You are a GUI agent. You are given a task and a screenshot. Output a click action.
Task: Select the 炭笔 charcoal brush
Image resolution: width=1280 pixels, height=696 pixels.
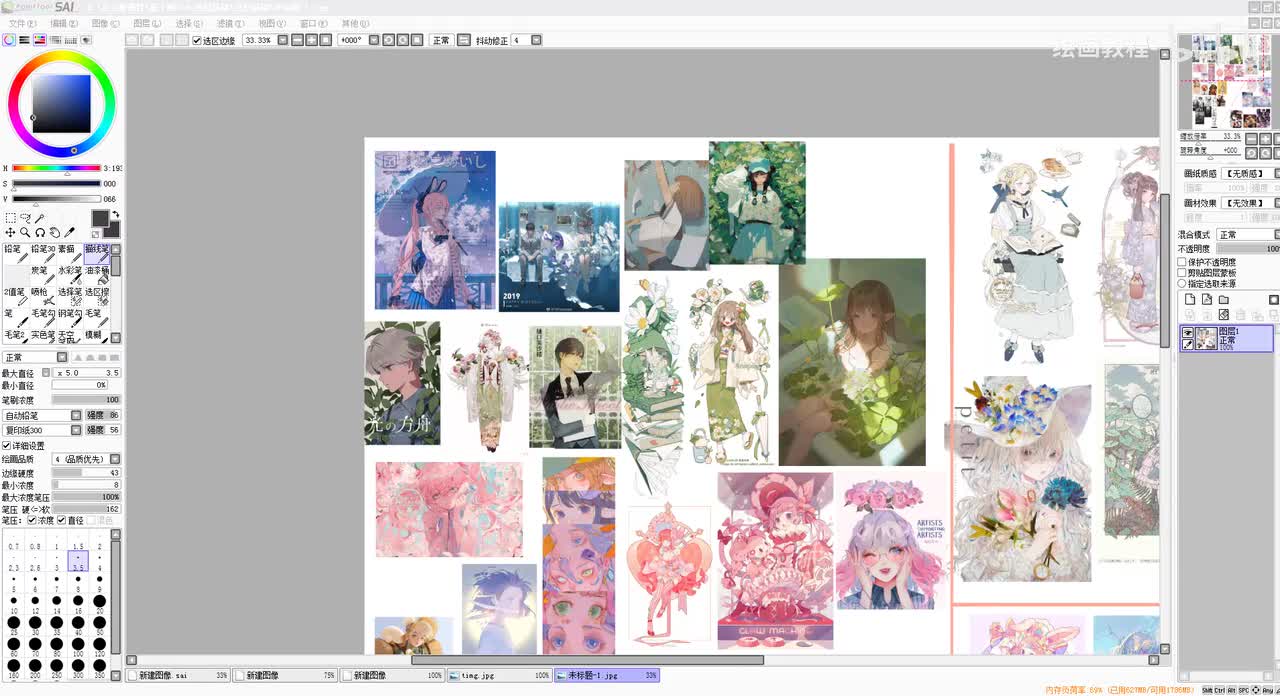click(x=42, y=275)
